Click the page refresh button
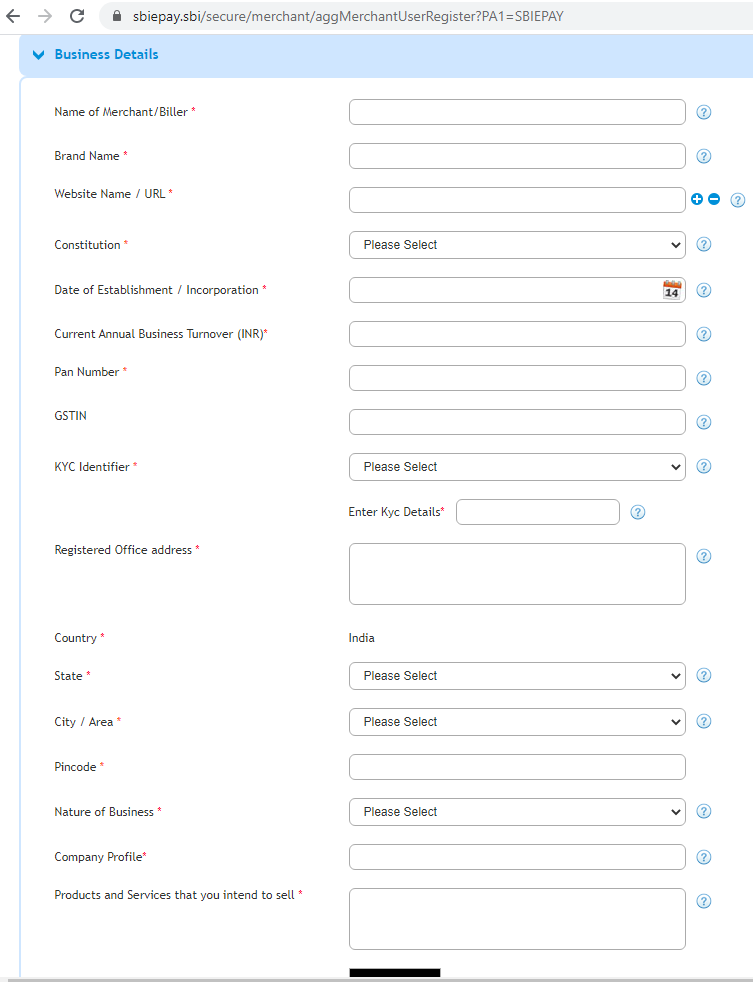 (76, 16)
